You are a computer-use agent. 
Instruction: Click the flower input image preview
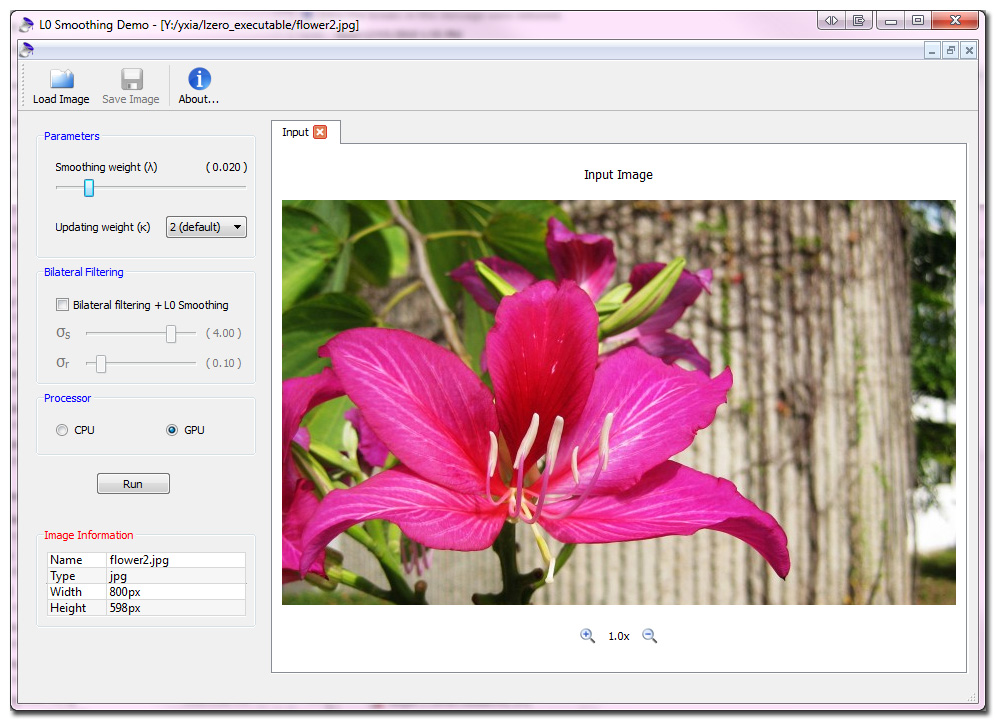click(618, 402)
